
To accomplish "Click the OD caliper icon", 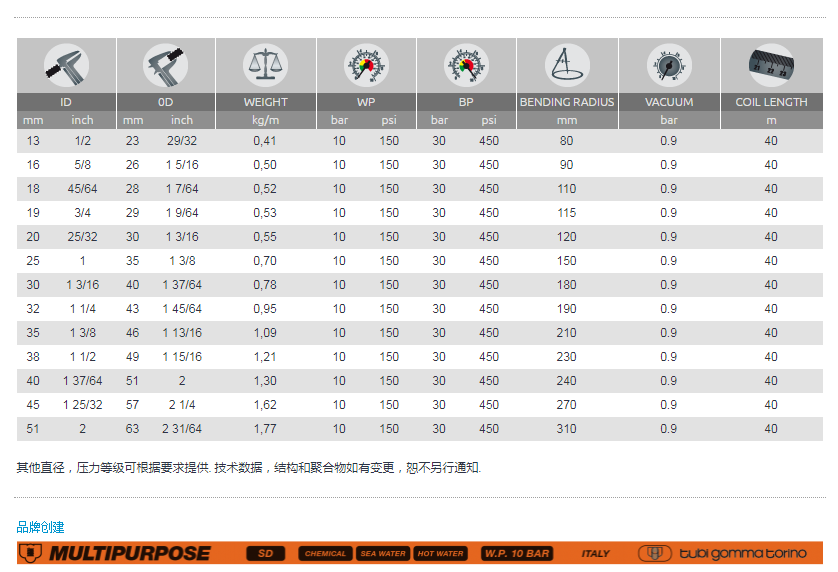I will tap(165, 65).
